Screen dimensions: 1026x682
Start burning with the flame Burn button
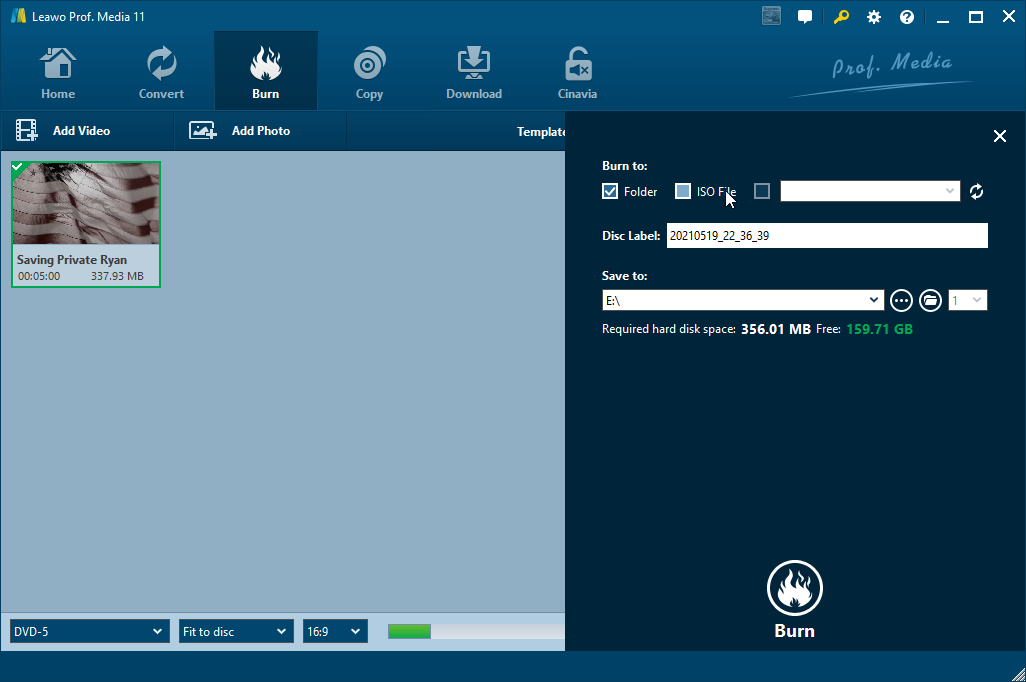tap(794, 588)
